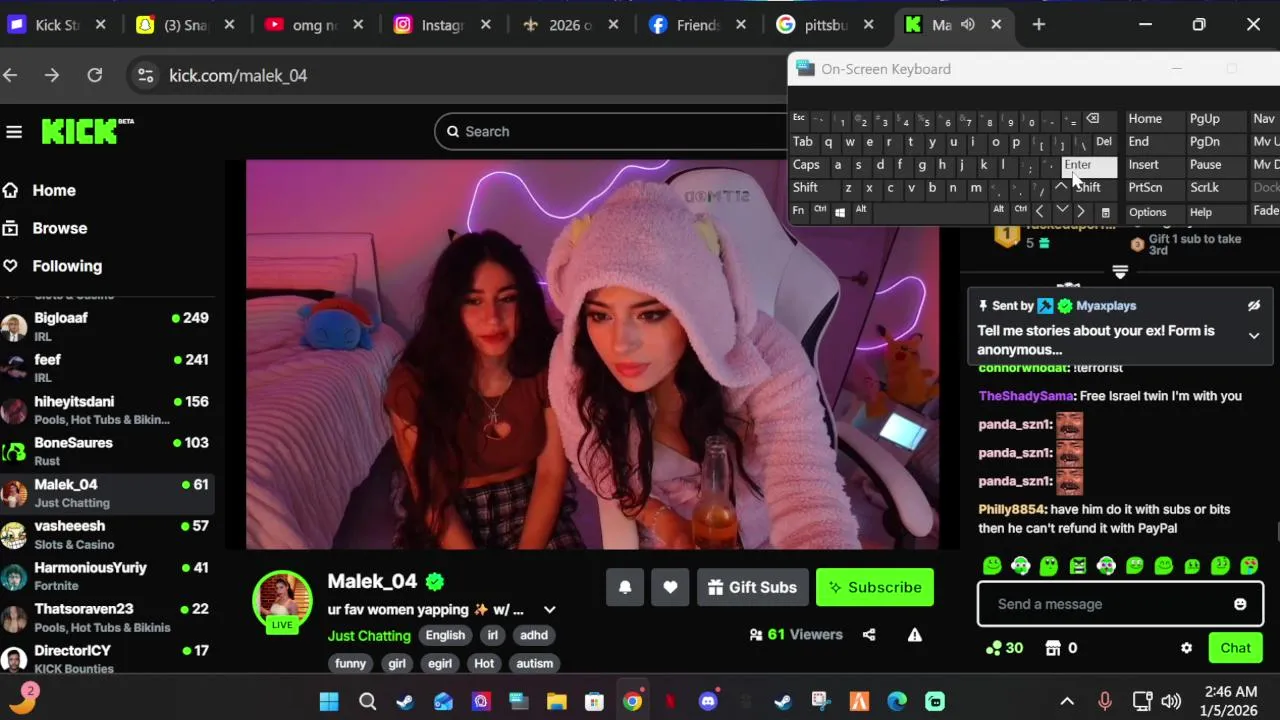Go to Home in Kick sidebar
The image size is (1280, 720).
pos(54,190)
